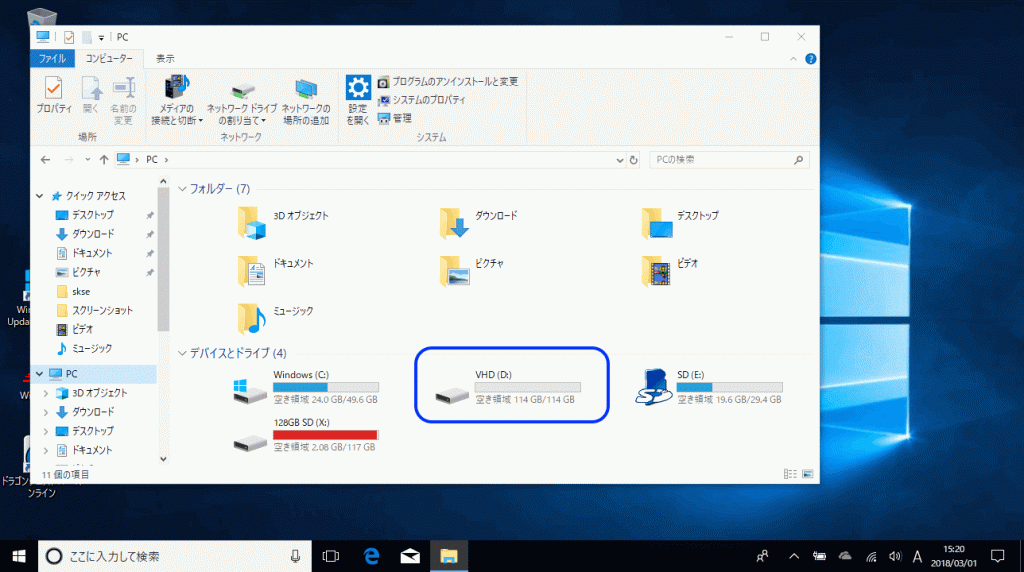Image resolution: width=1024 pixels, height=572 pixels.
Task: Click the PC address bar breadcrumb
Action: pos(152,159)
